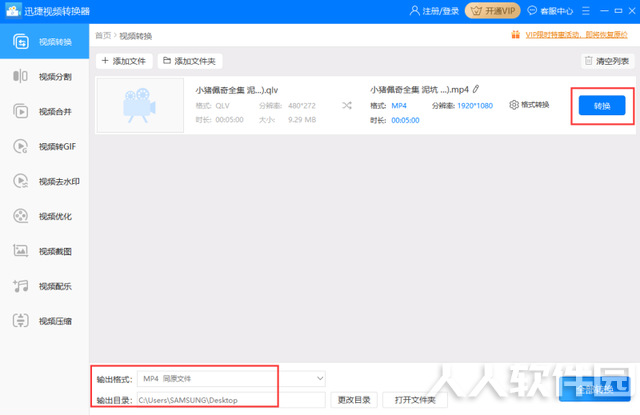Open the 视频分割 sidebar section
This screenshot has height=415, width=640.
(x=44, y=76)
